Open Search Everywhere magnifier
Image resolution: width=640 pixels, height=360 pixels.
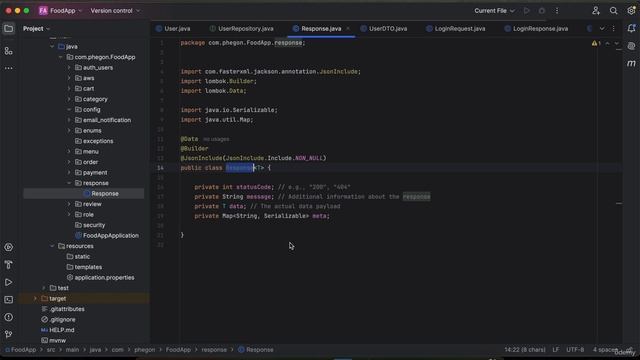click(x=613, y=11)
